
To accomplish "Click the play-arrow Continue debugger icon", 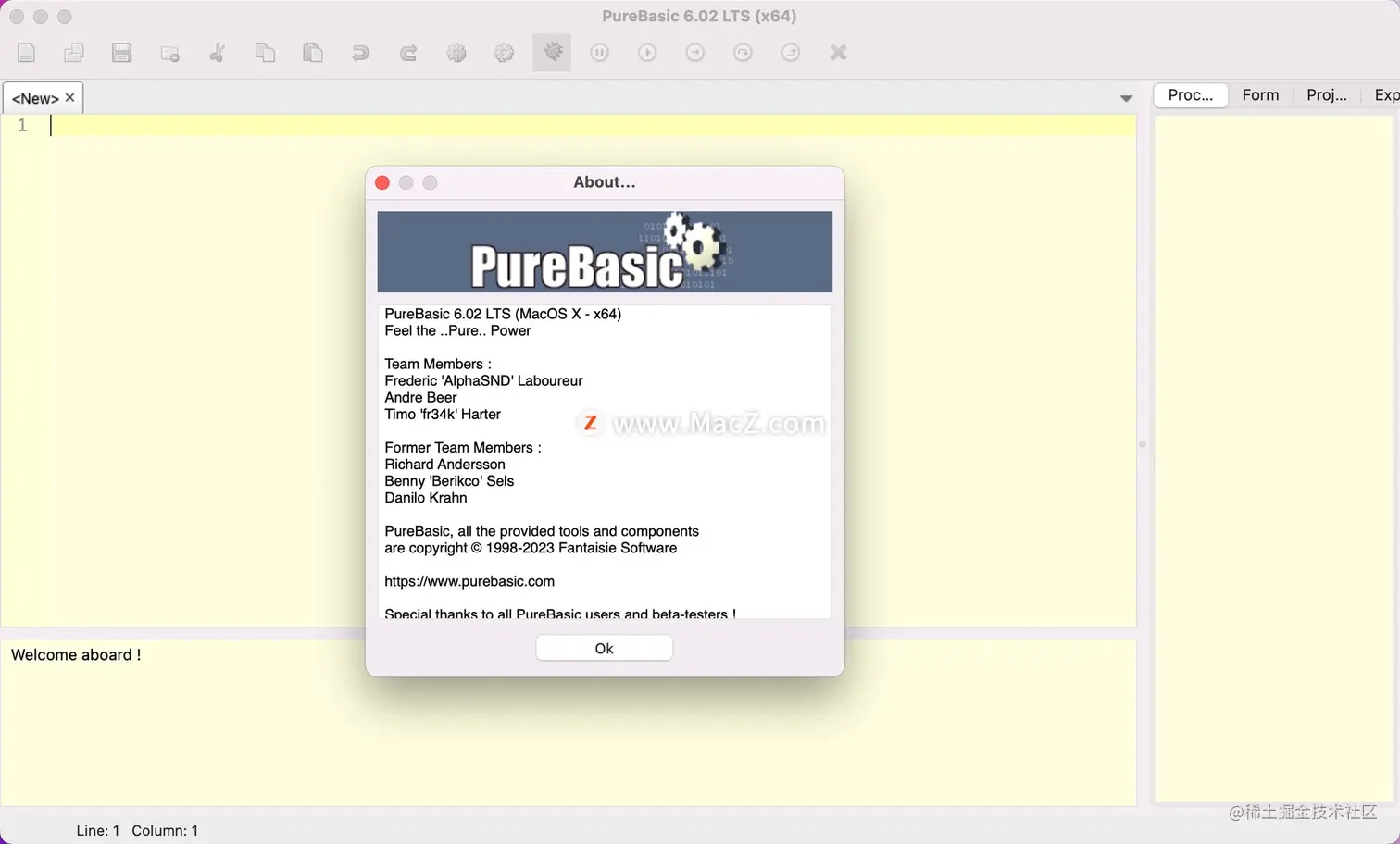I will [x=647, y=53].
